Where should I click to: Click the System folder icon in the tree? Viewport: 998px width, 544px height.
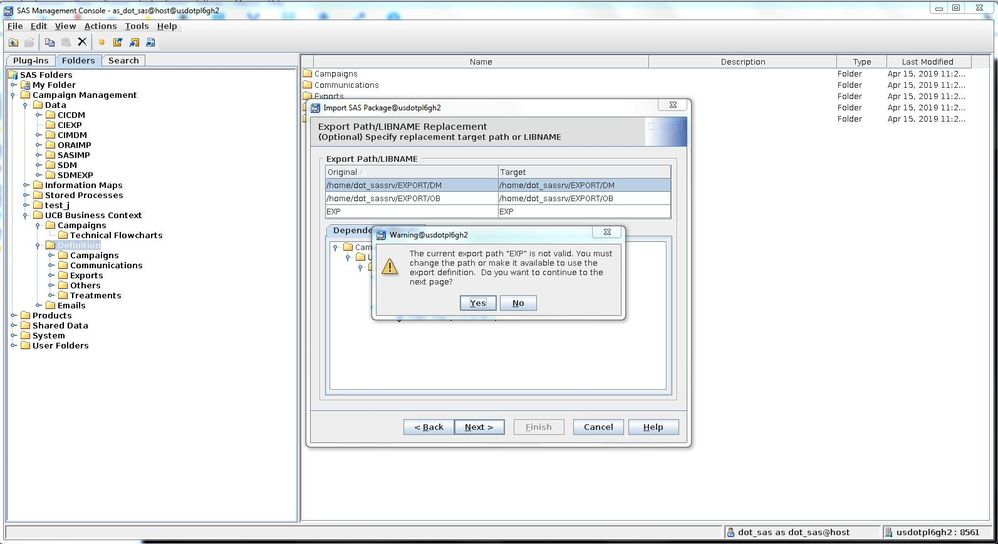pyautogui.click(x=25, y=336)
